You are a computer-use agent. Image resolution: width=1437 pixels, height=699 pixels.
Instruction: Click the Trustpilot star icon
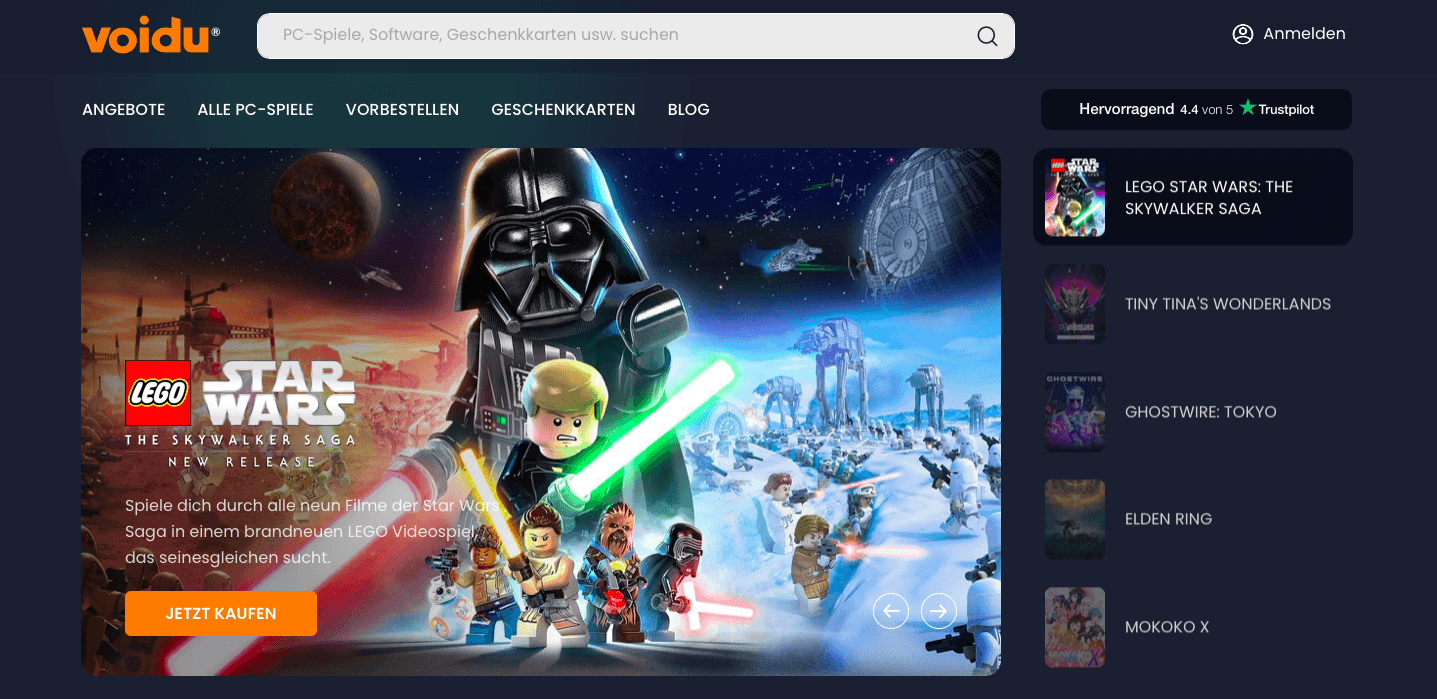(1247, 108)
